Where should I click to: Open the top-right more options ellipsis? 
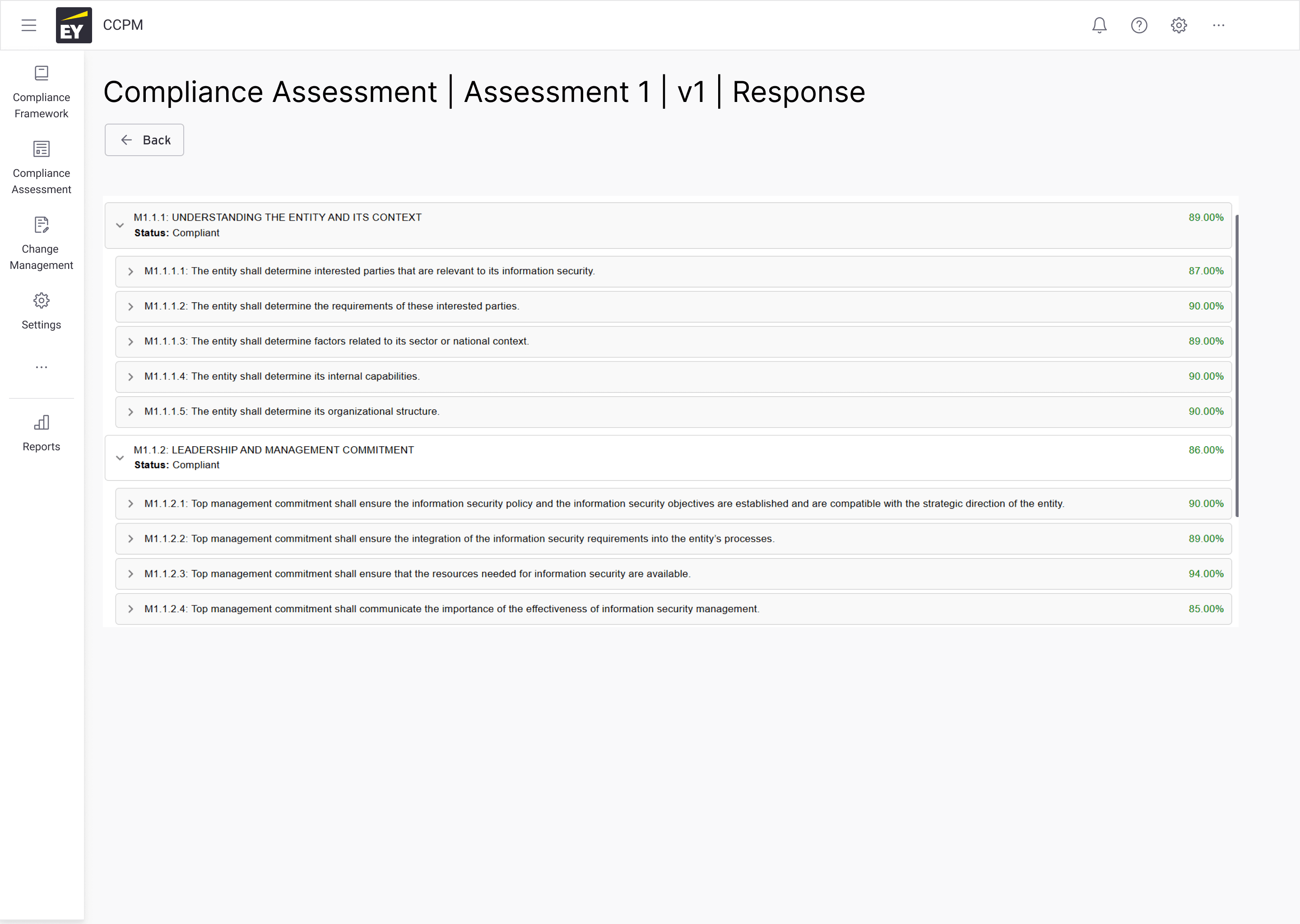1218,25
